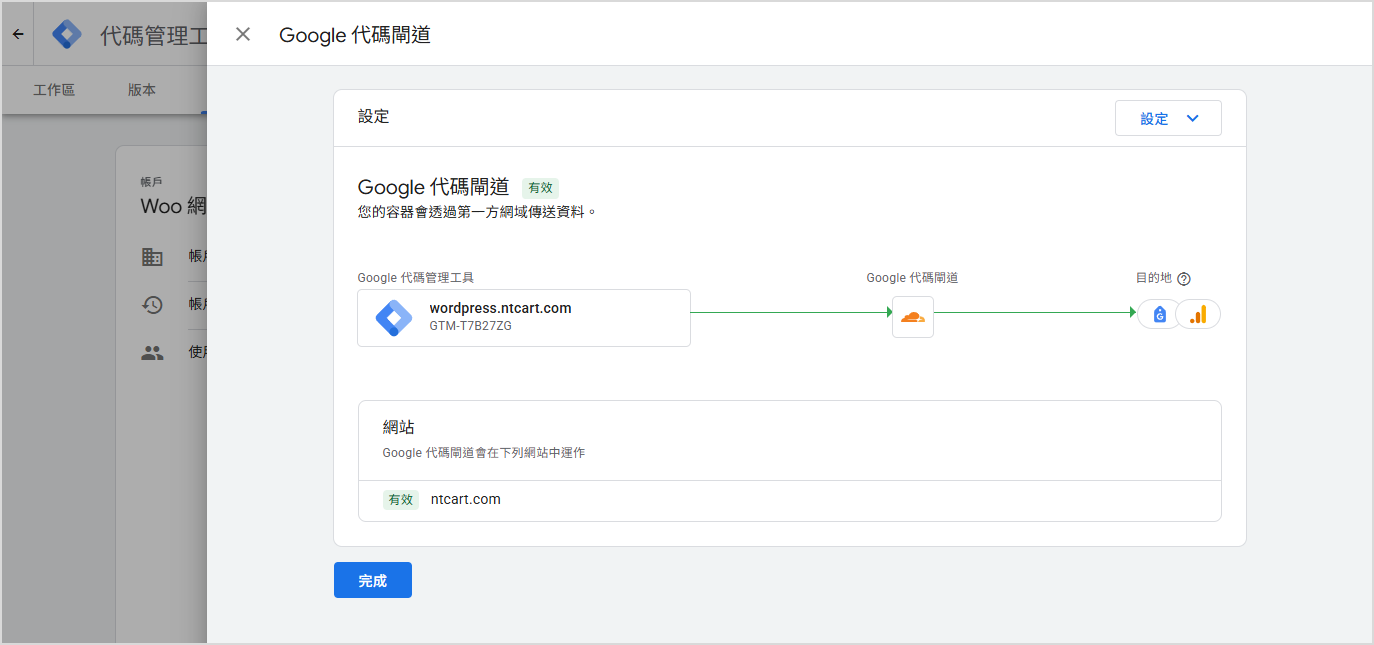Open the help icon next to 目的地
The width and height of the screenshot is (1374, 645).
(1184, 279)
